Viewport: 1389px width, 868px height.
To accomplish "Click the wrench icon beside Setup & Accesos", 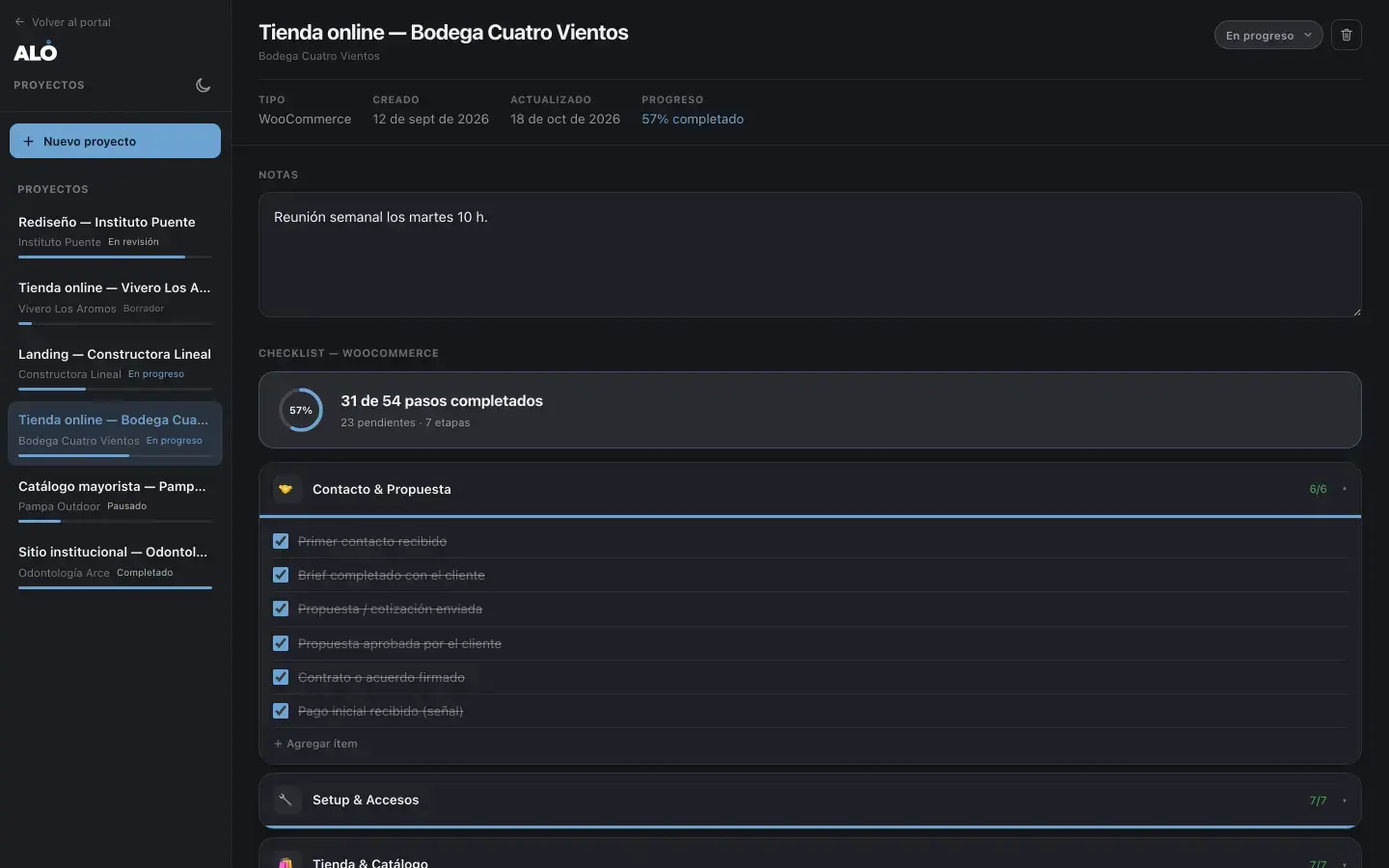I will (286, 800).
